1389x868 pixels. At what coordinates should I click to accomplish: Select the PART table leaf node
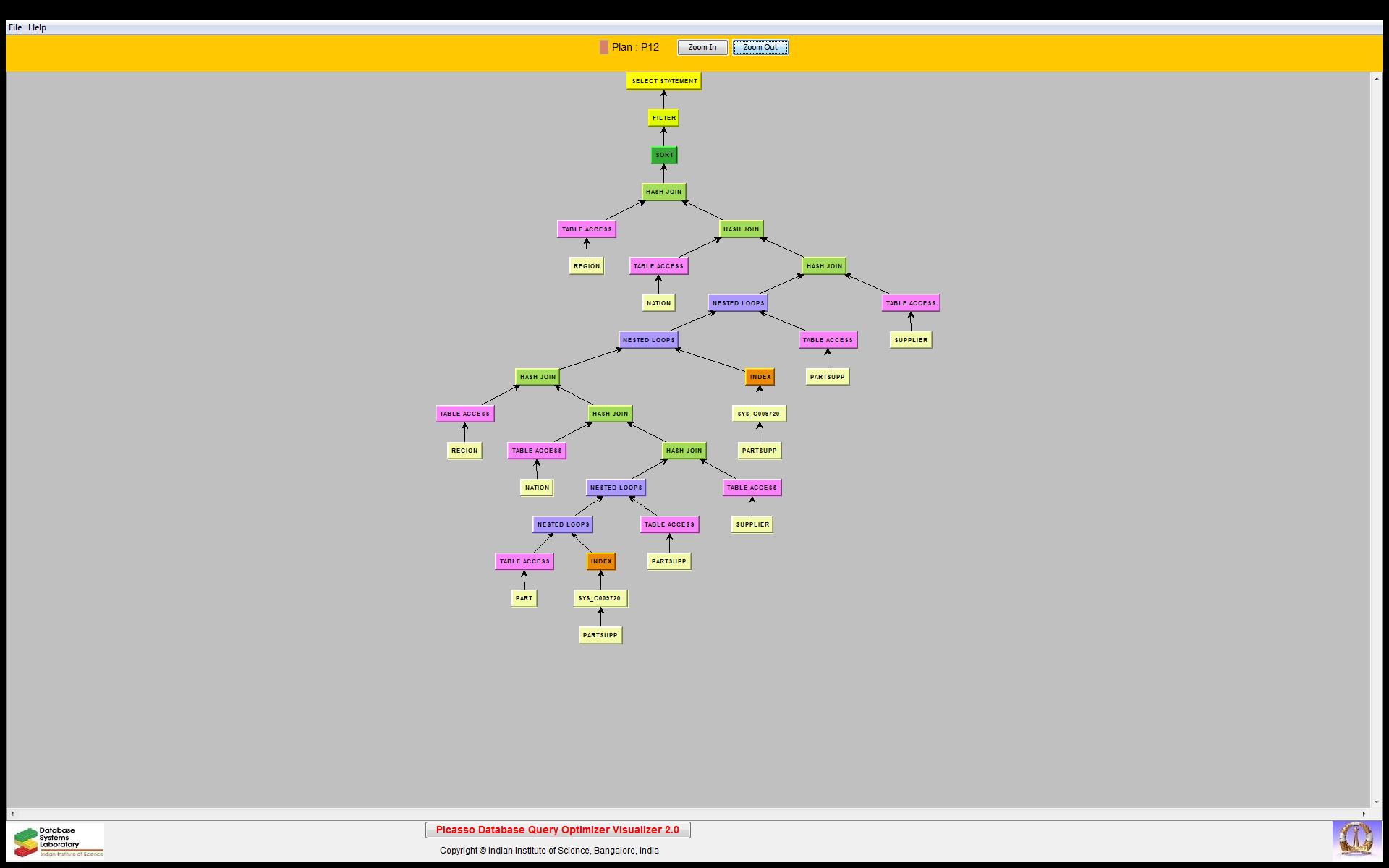tap(524, 598)
